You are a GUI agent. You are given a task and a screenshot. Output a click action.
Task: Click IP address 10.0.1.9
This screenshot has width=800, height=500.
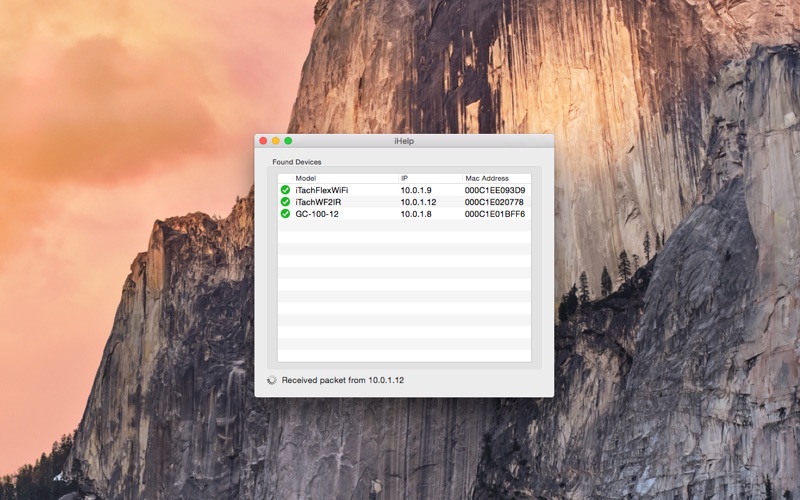[415, 190]
